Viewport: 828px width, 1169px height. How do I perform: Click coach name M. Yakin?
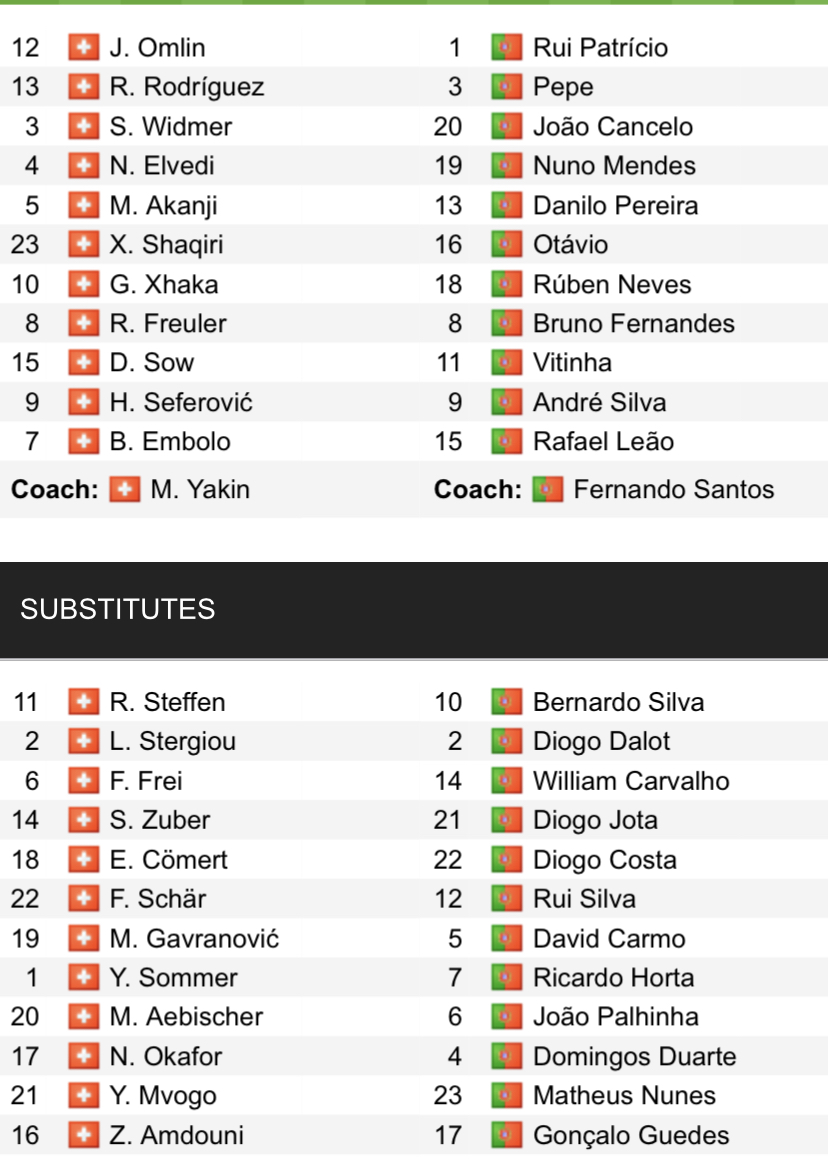pyautogui.click(x=200, y=489)
